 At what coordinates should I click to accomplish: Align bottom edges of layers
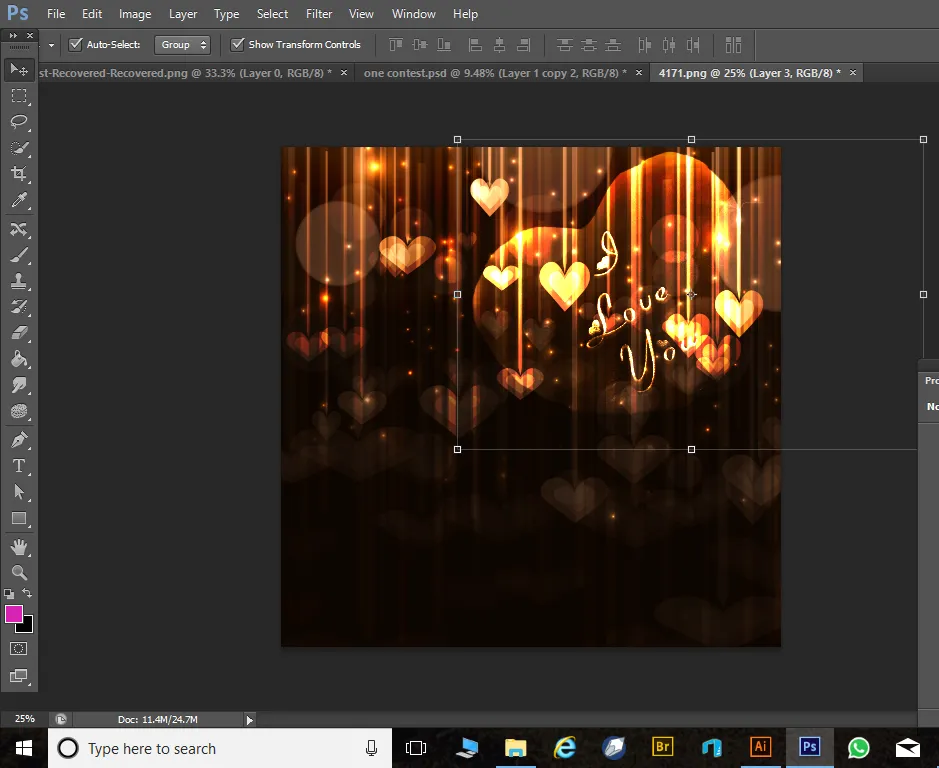pos(444,45)
